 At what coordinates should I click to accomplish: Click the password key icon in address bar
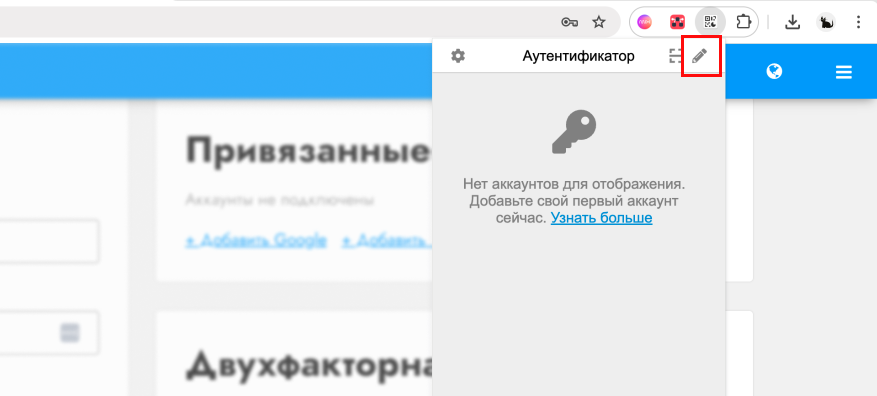point(569,22)
